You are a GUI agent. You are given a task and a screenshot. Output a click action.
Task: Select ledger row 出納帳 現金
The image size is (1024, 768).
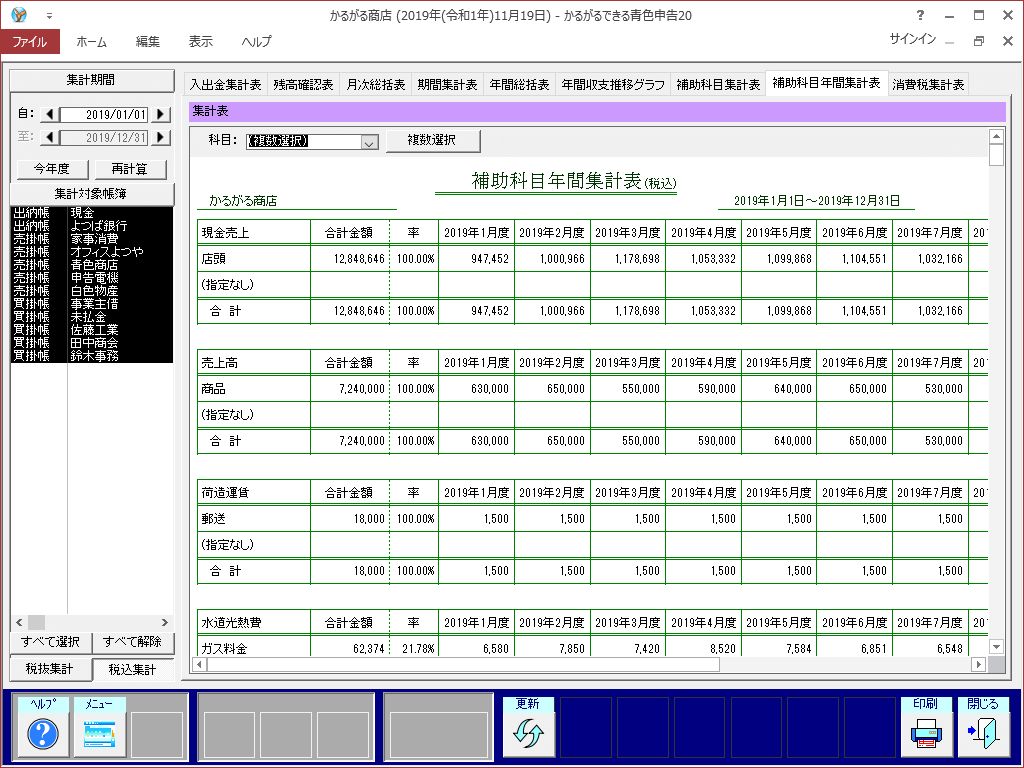[x=92, y=213]
